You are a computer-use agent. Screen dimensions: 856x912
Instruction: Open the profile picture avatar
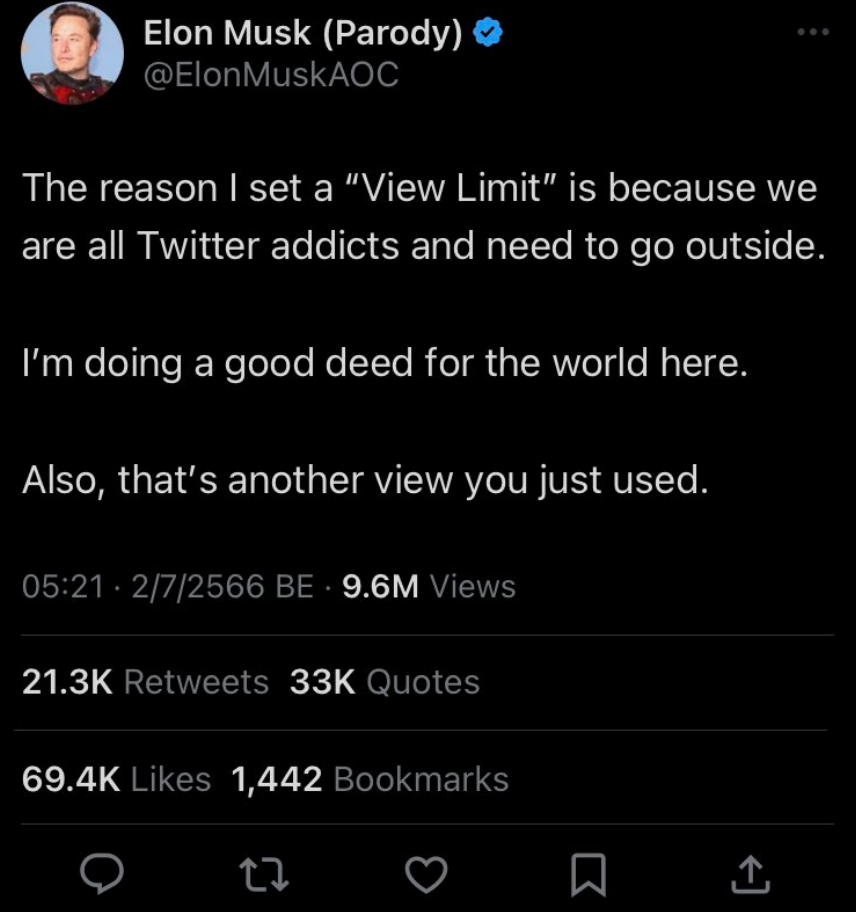pos(72,53)
